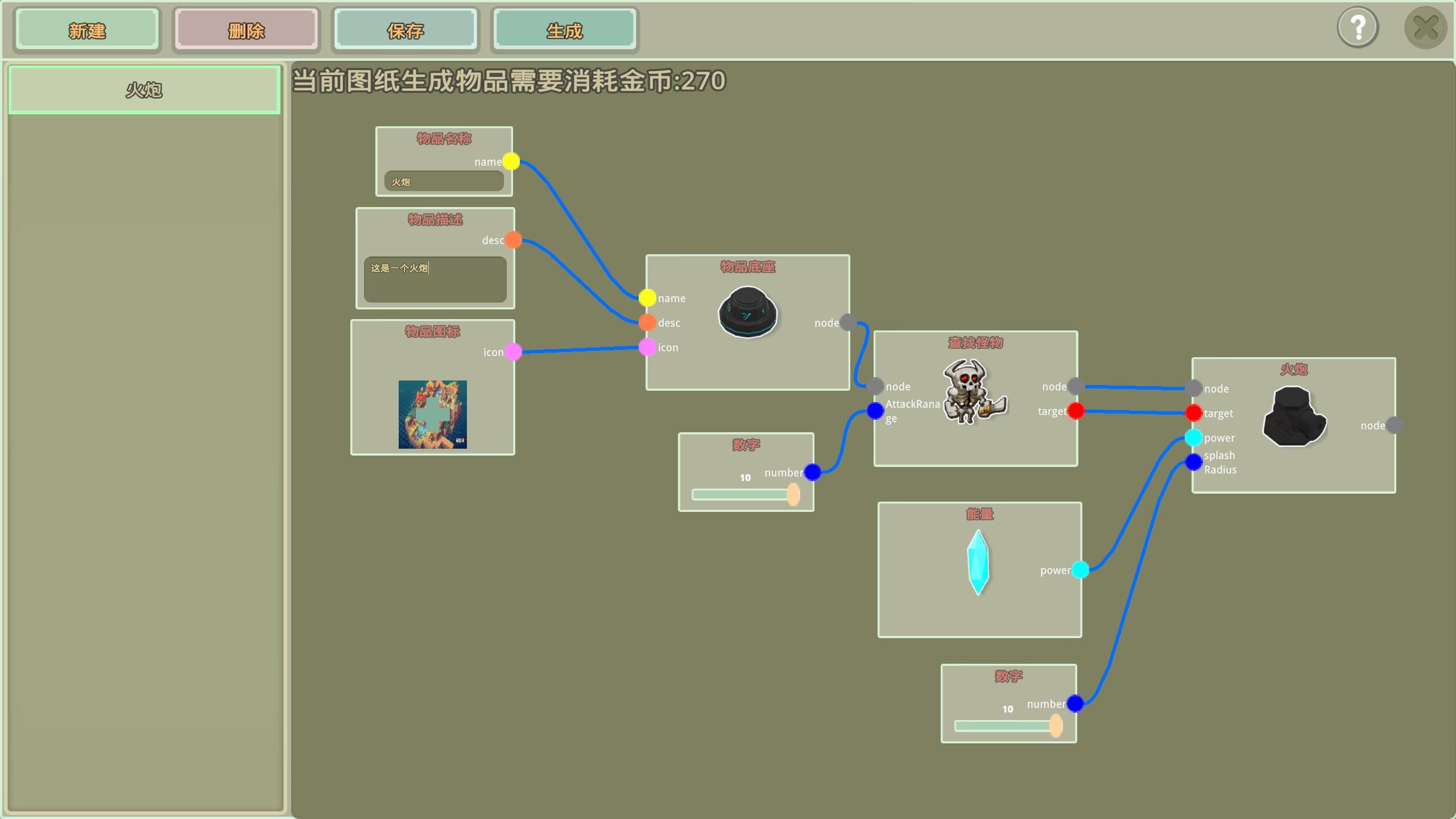Select the 火炮 blueprint in the left sidebar
The image size is (1456, 819).
pyautogui.click(x=144, y=89)
